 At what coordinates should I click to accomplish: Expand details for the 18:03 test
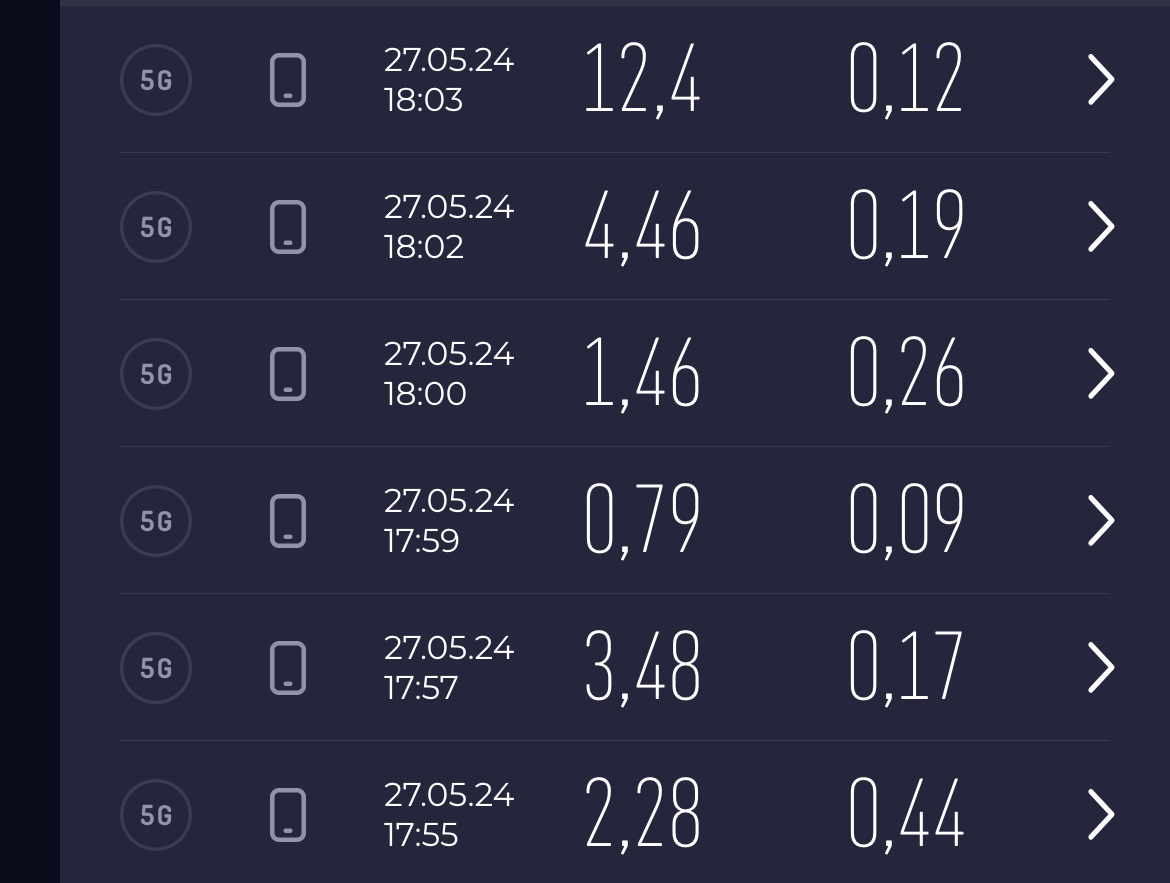[1100, 80]
